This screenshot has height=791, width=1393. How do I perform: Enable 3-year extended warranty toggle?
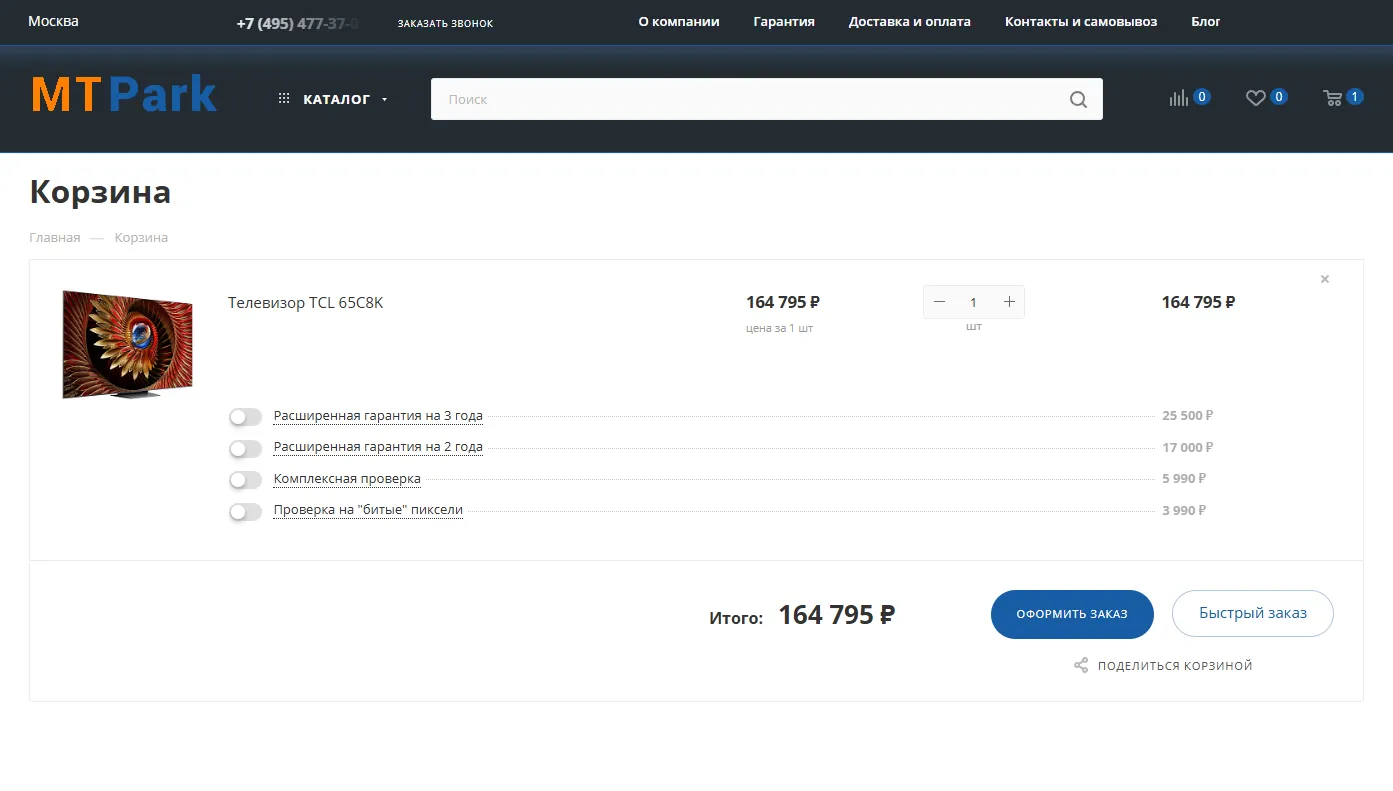coord(245,417)
